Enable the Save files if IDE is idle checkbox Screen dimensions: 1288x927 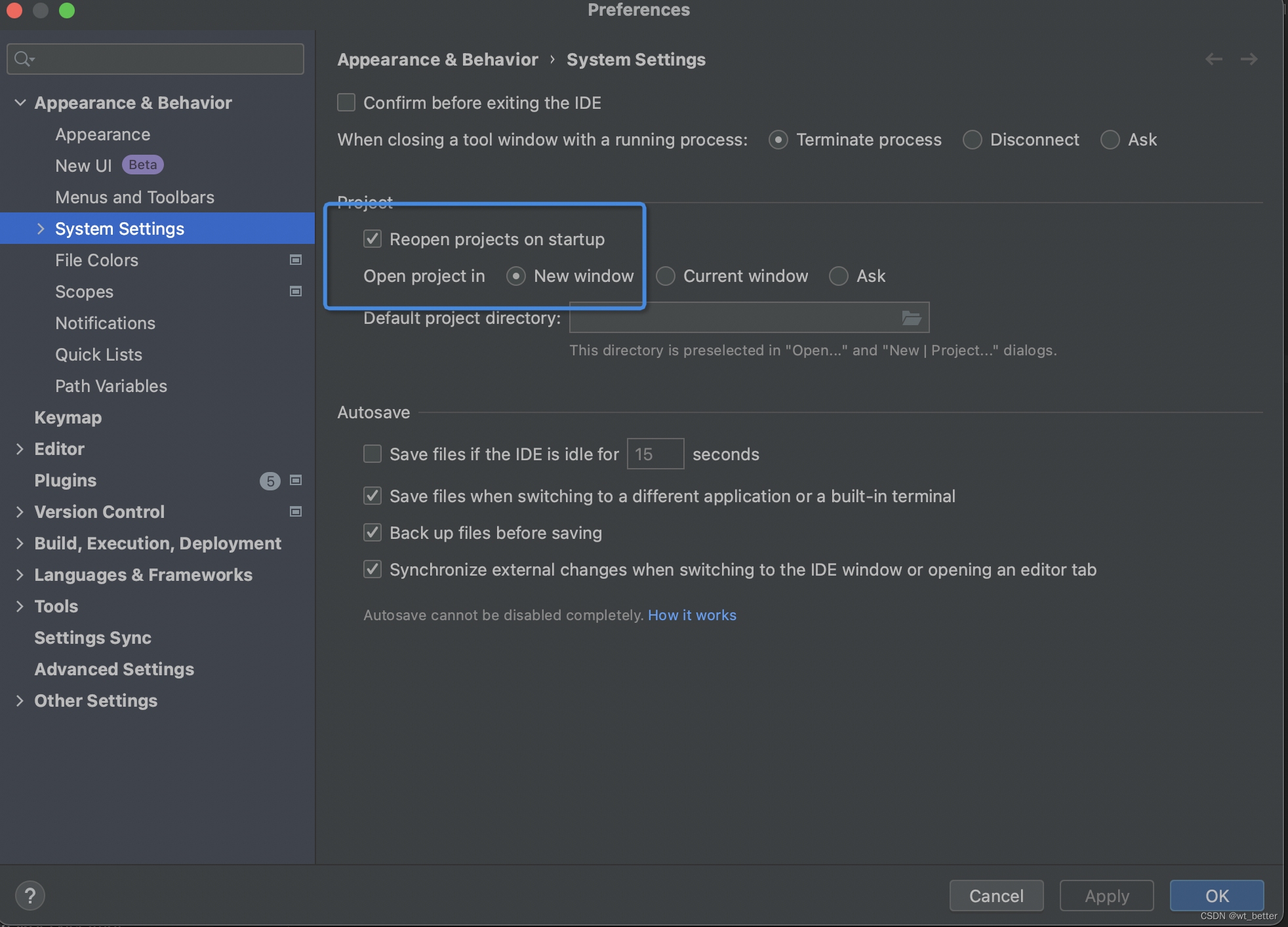[x=371, y=453]
